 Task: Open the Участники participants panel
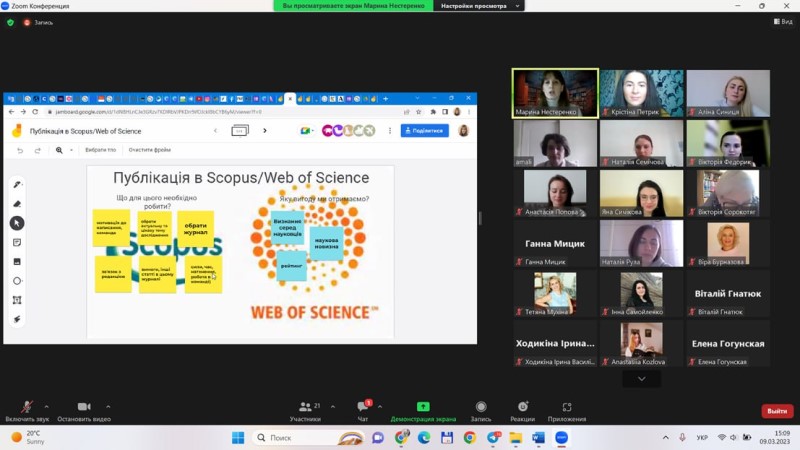tap(305, 411)
